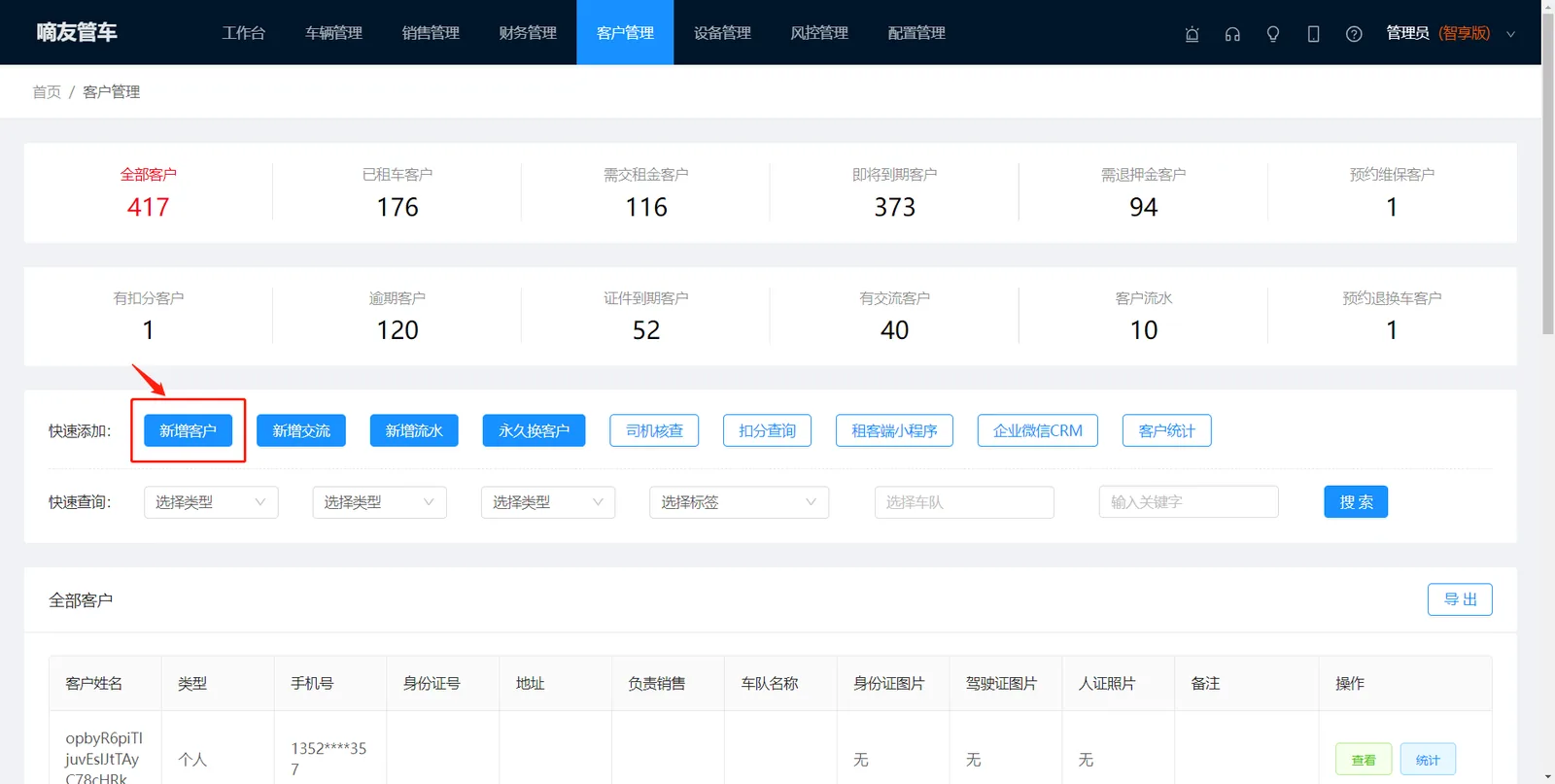Viewport: 1555px width, 784px height.
Task: Open the second 选择类型 dropdown
Action: (379, 502)
